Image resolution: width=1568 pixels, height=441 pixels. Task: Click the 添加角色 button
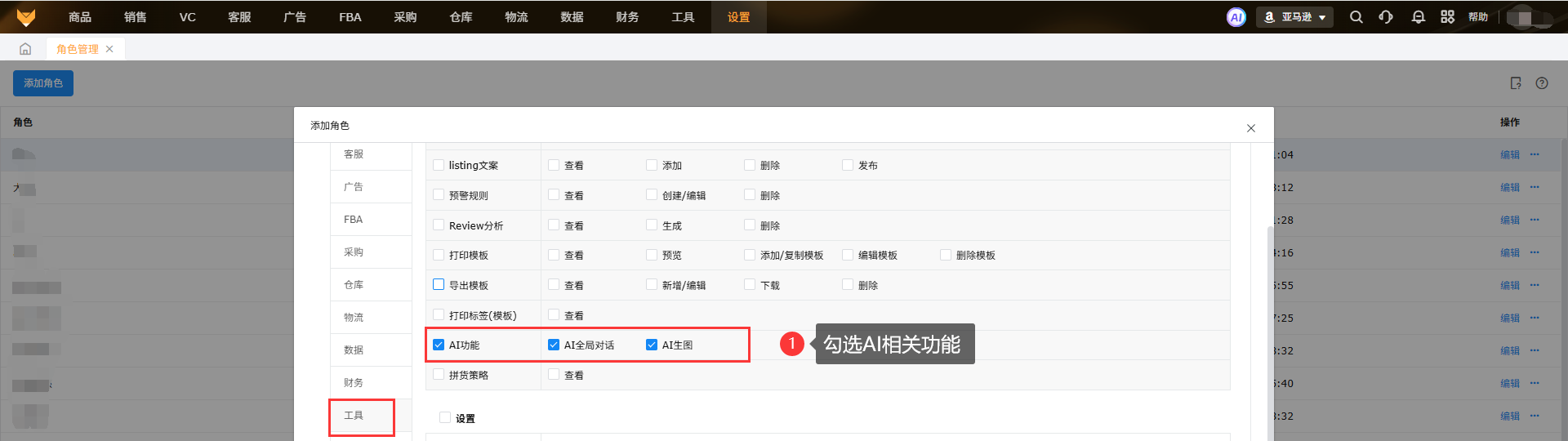[43, 83]
